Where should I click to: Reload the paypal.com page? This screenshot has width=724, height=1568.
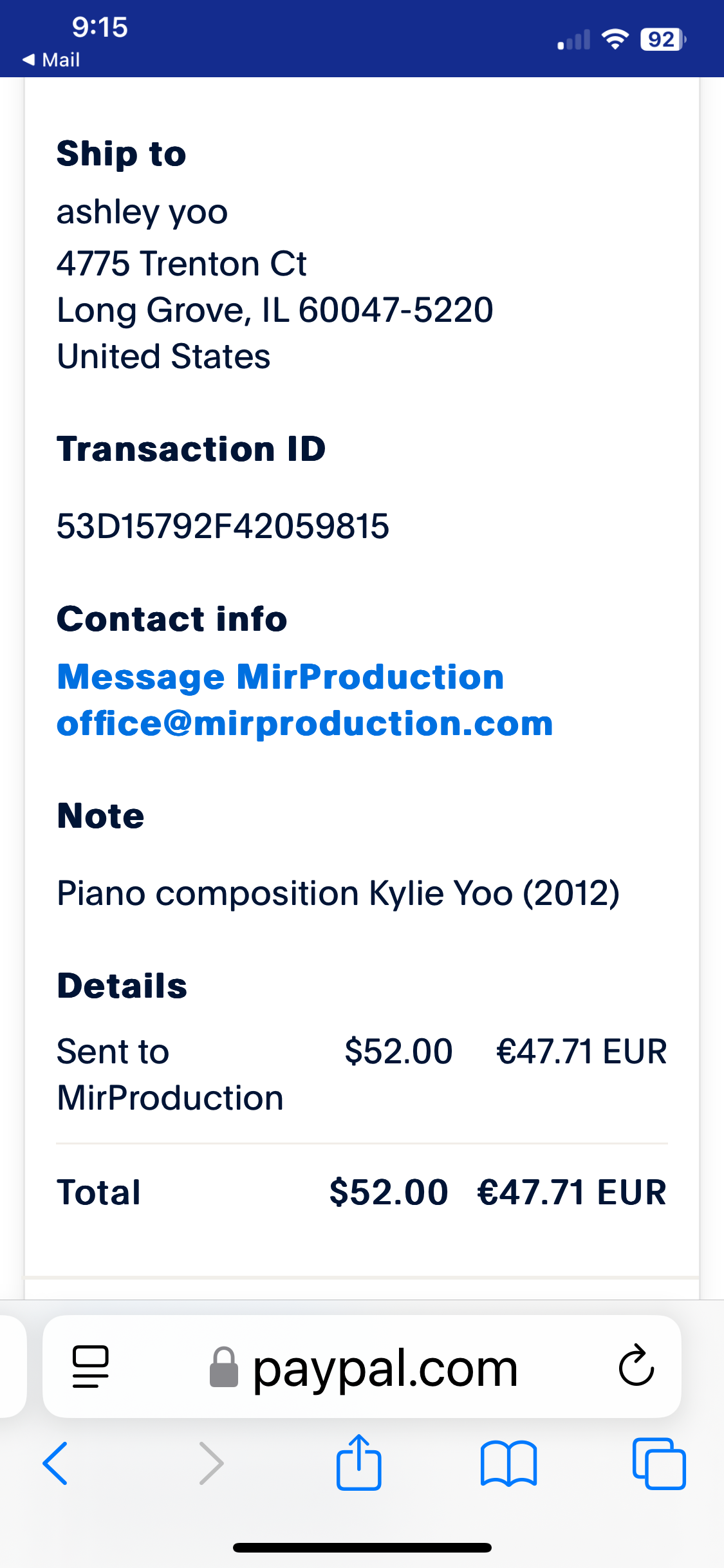coord(636,1366)
